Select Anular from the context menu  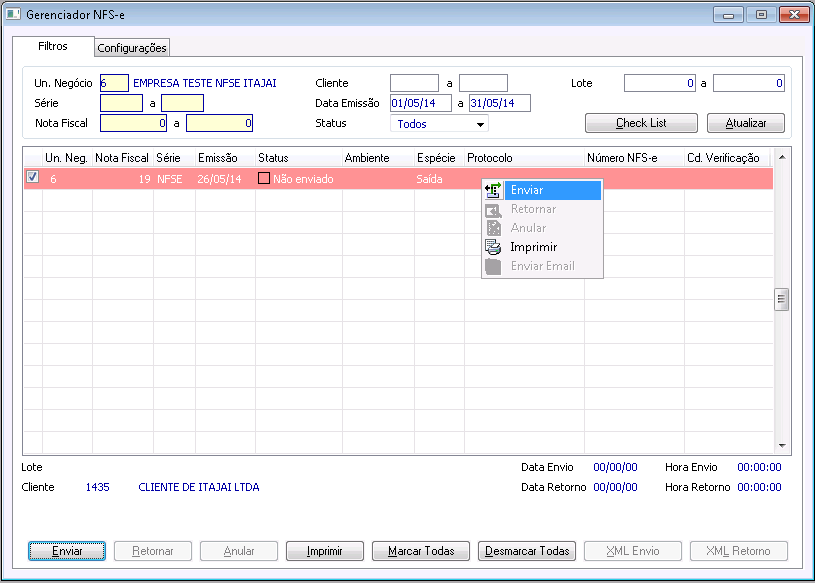click(x=542, y=228)
